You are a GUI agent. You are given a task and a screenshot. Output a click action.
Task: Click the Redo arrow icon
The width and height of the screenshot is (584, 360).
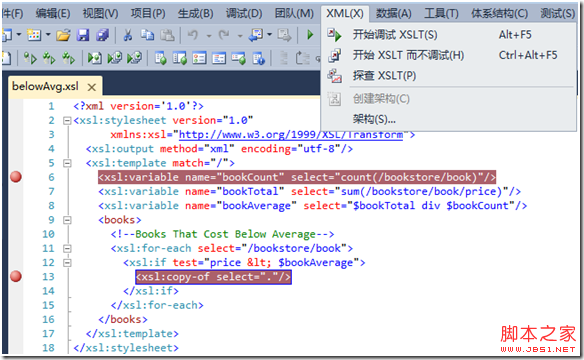[x=224, y=35]
